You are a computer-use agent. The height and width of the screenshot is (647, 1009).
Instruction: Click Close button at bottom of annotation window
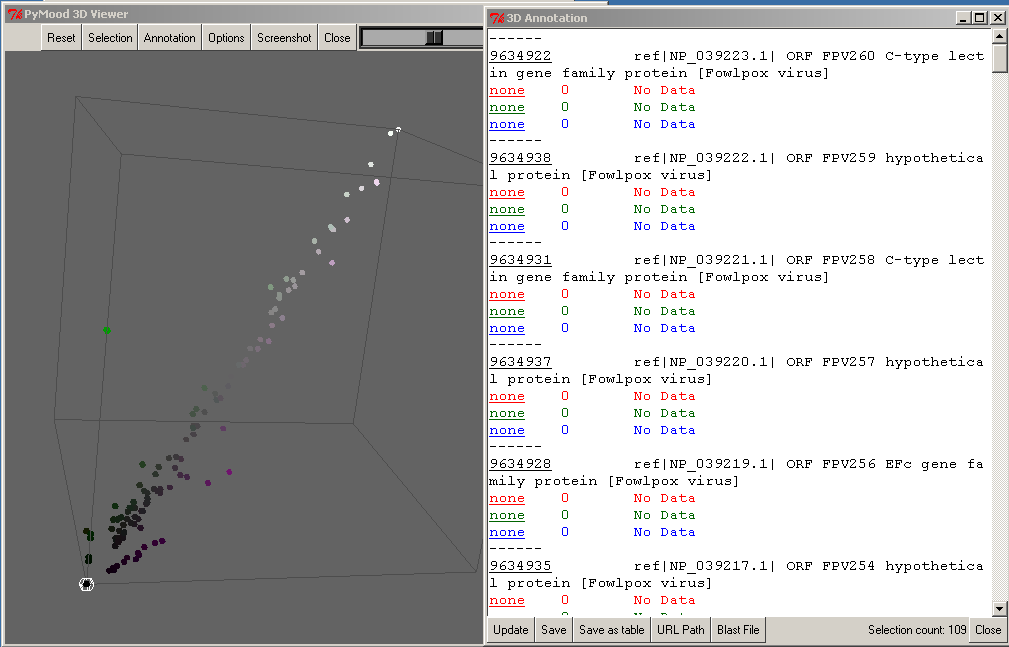tap(987, 630)
